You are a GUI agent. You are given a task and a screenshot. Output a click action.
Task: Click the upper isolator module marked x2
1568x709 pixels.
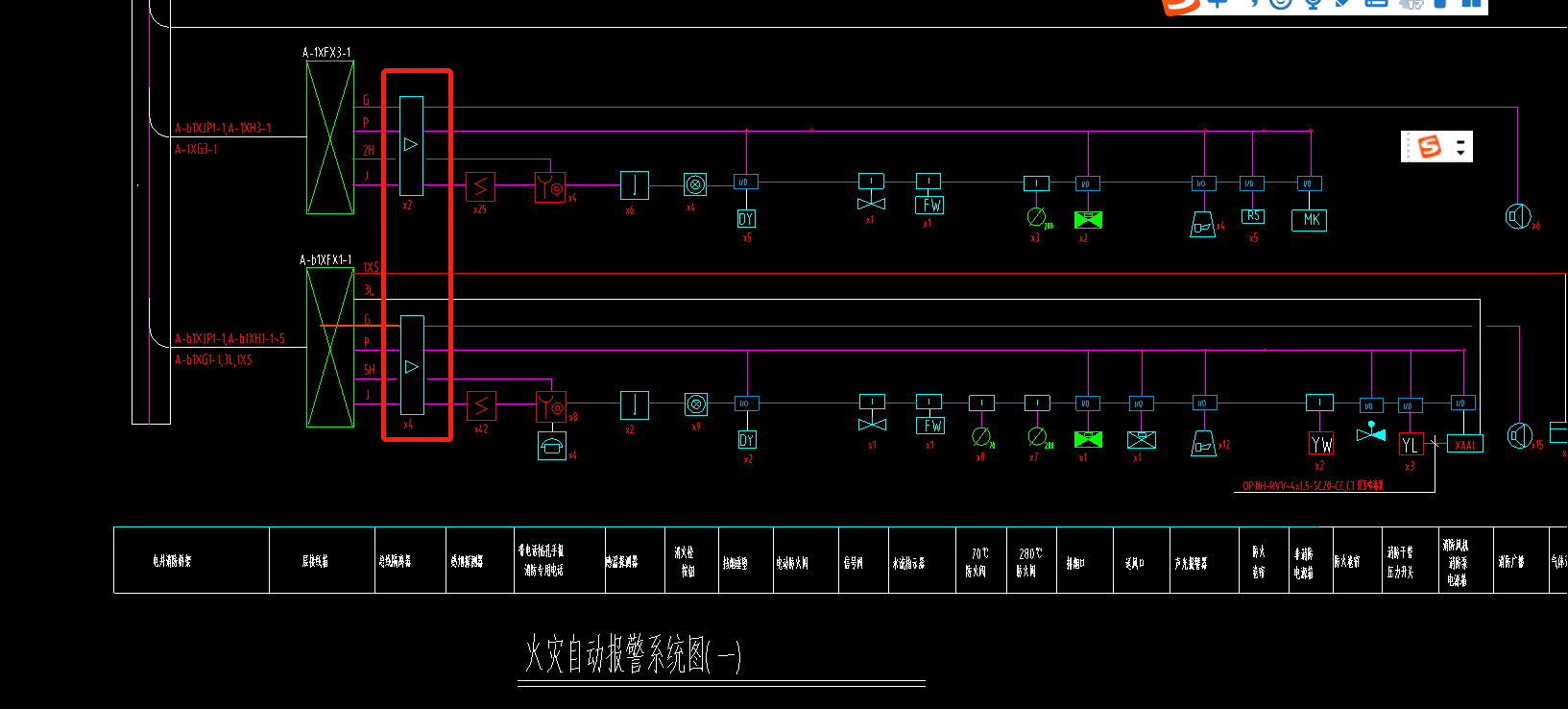point(411,145)
